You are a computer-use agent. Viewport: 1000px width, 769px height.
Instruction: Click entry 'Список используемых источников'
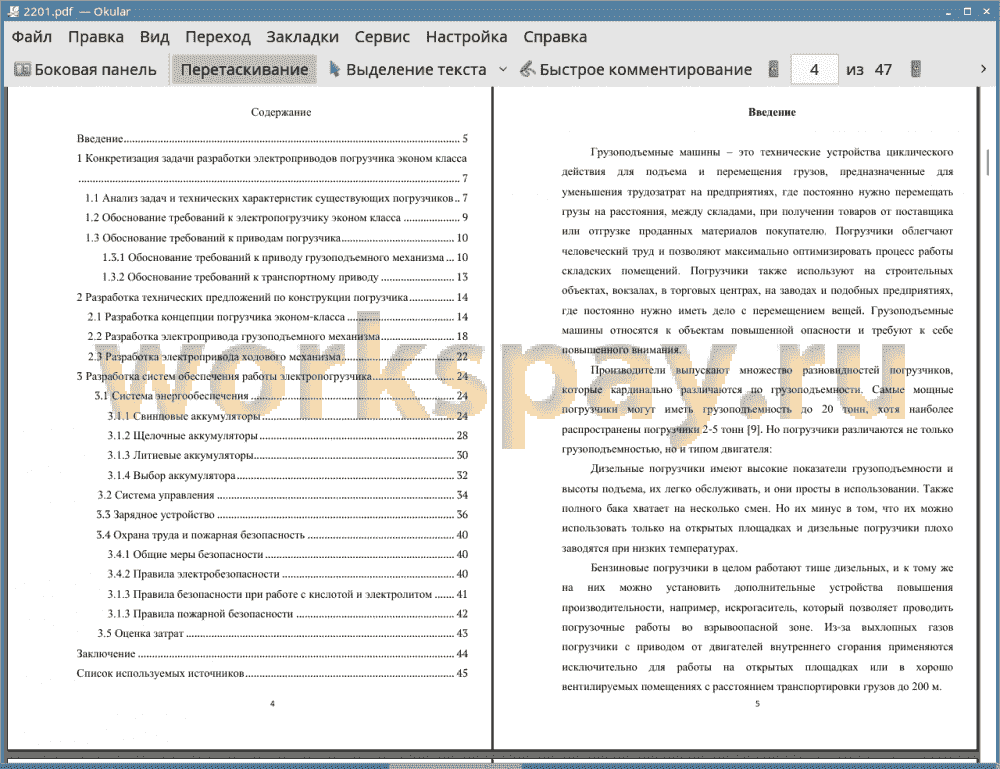pos(272,673)
